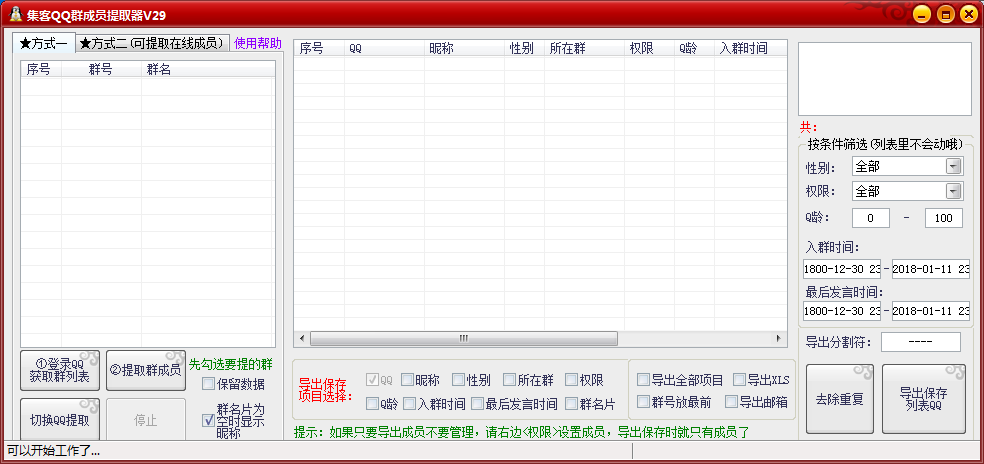Click the right scroll arrow of member table
984x464 pixels.
point(779,338)
